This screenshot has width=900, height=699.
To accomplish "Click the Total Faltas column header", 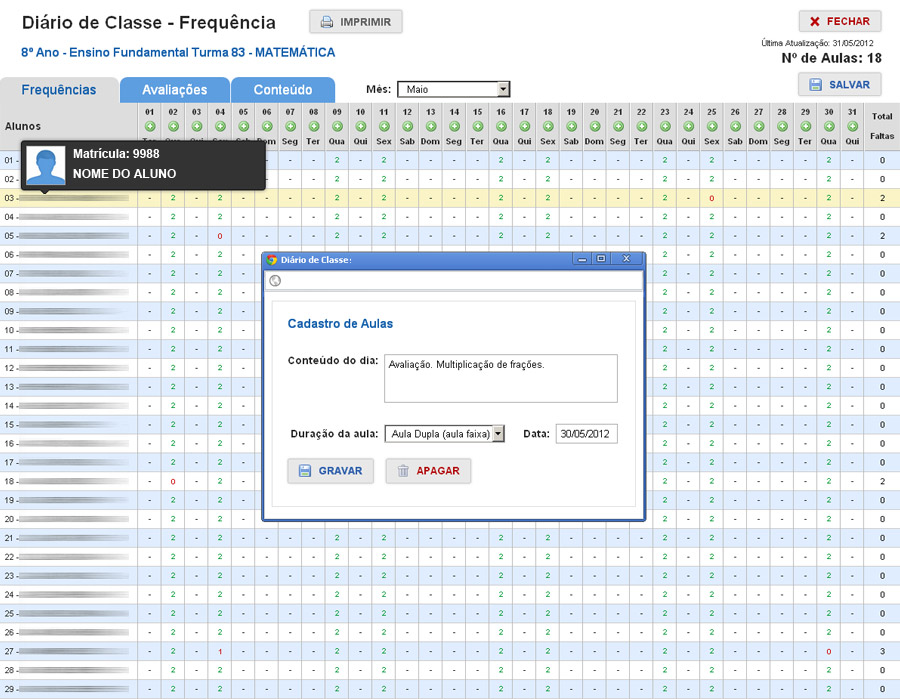I will coord(882,126).
